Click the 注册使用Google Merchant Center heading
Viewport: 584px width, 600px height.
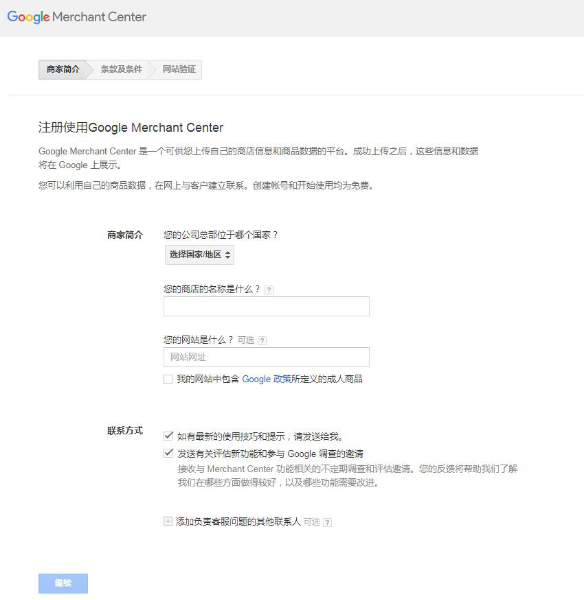(131, 127)
